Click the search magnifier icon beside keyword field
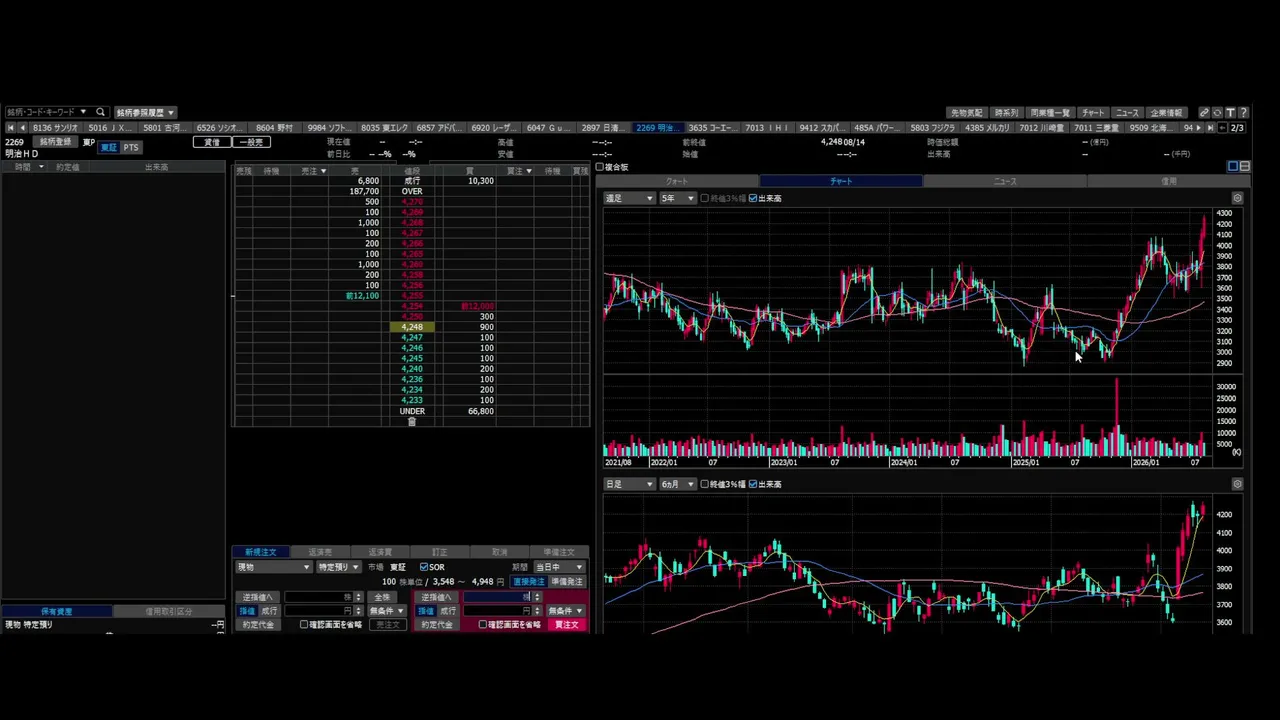This screenshot has height=720, width=1280. click(x=100, y=112)
